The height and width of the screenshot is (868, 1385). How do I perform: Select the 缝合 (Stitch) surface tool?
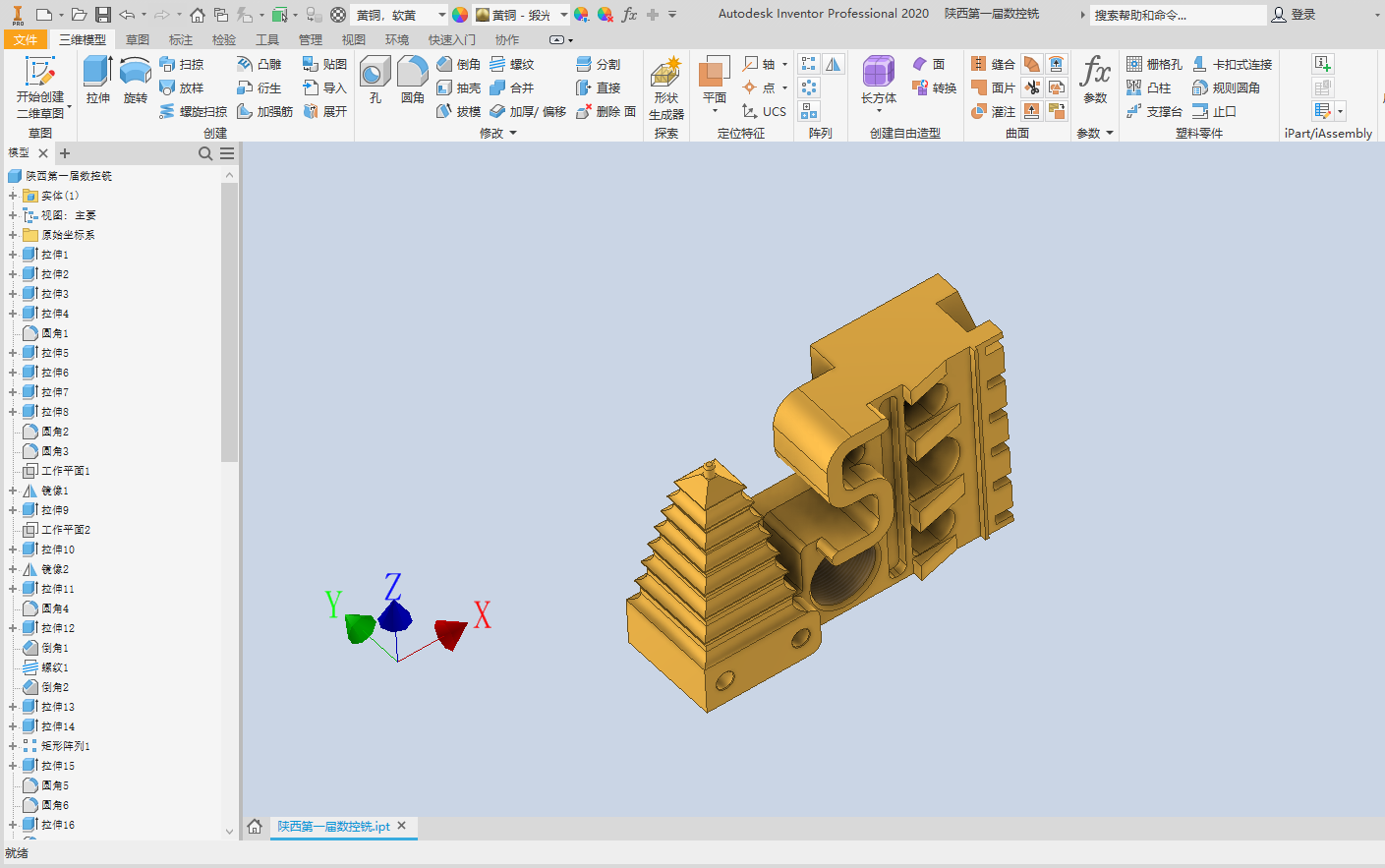993,64
